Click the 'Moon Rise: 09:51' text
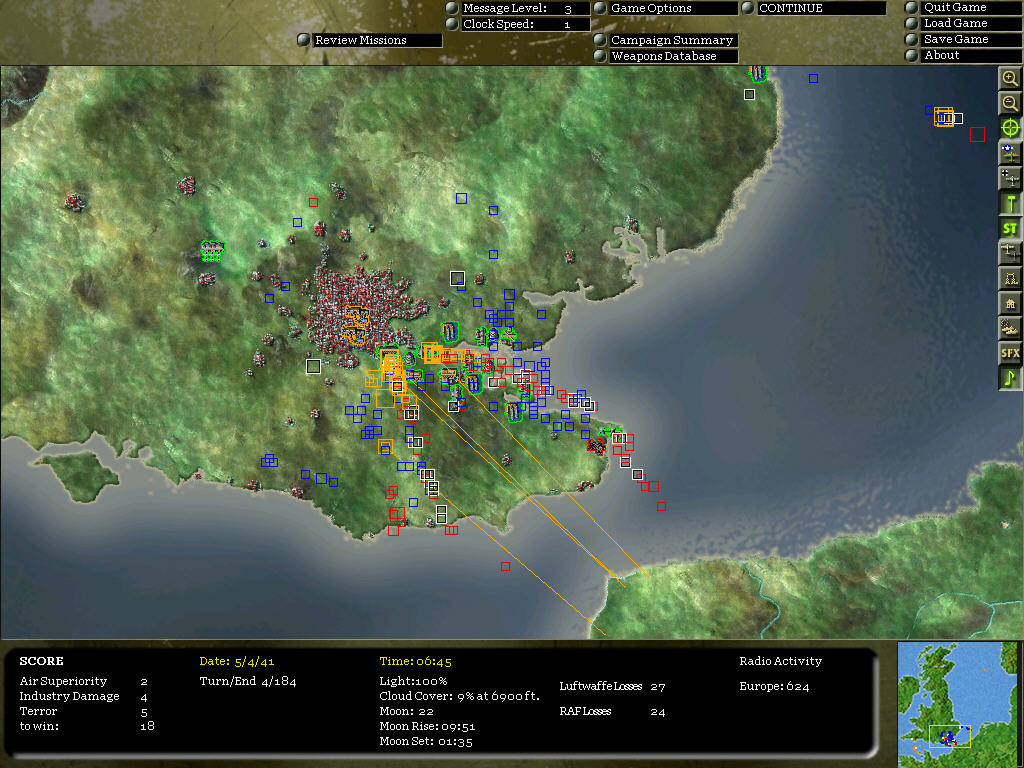1024x768 pixels. click(427, 726)
